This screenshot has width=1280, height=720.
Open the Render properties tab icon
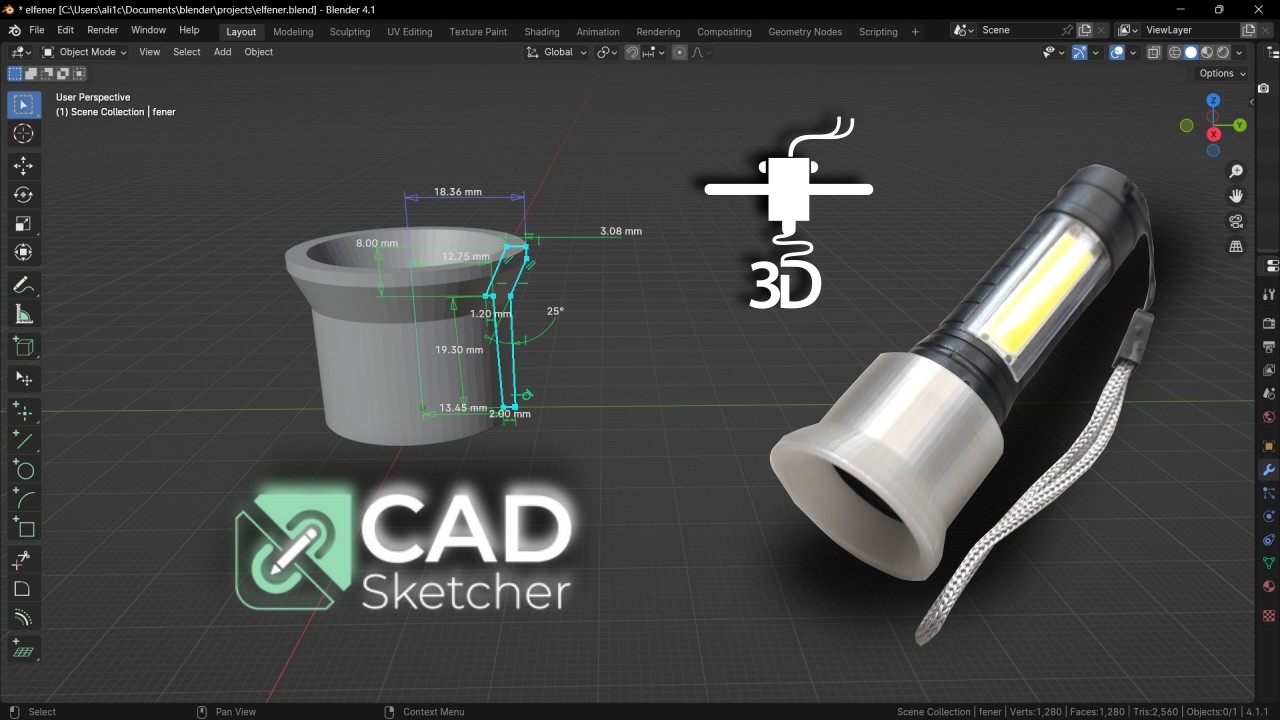[x=1269, y=323]
